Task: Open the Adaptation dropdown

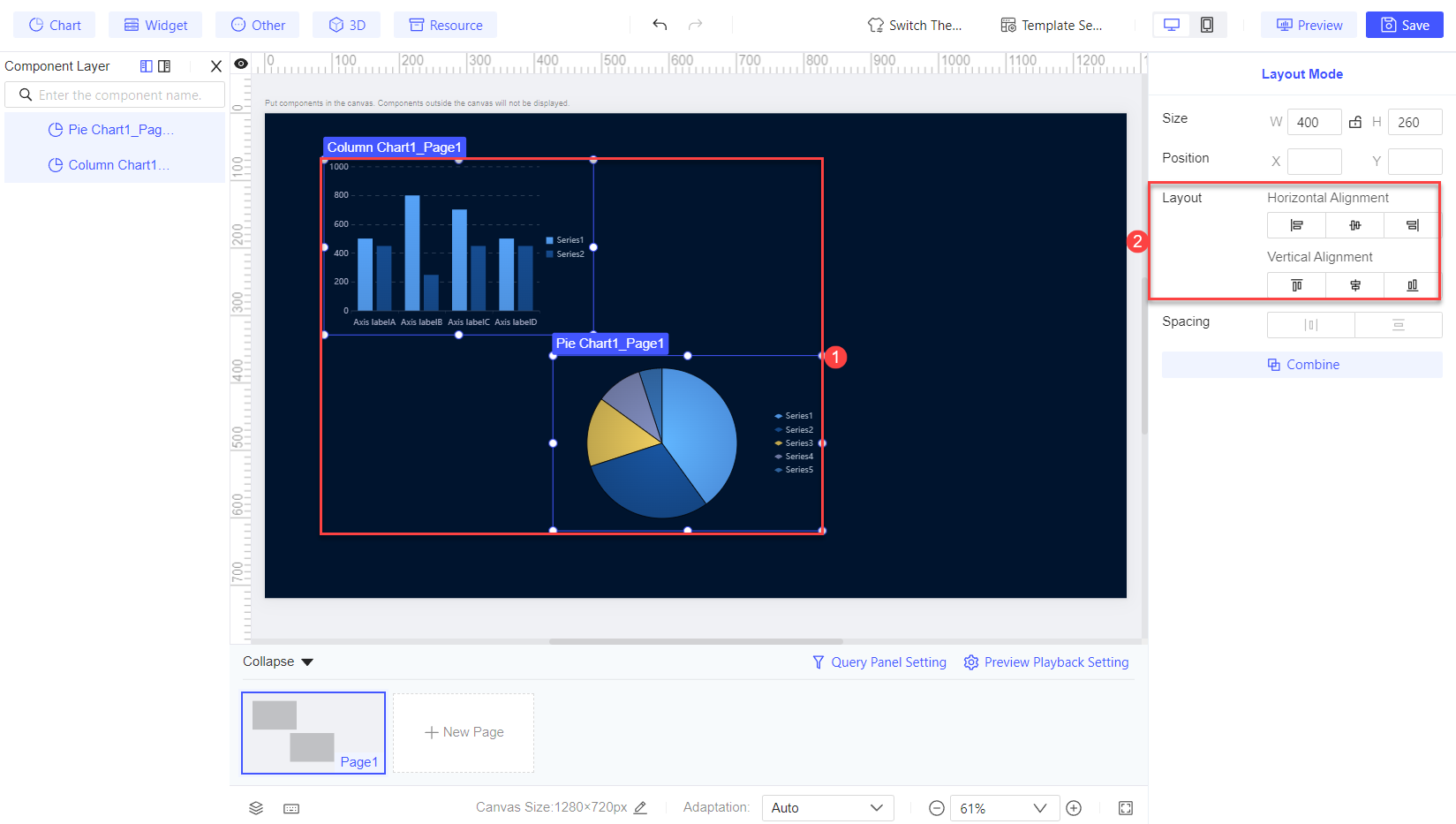Action: [x=827, y=808]
